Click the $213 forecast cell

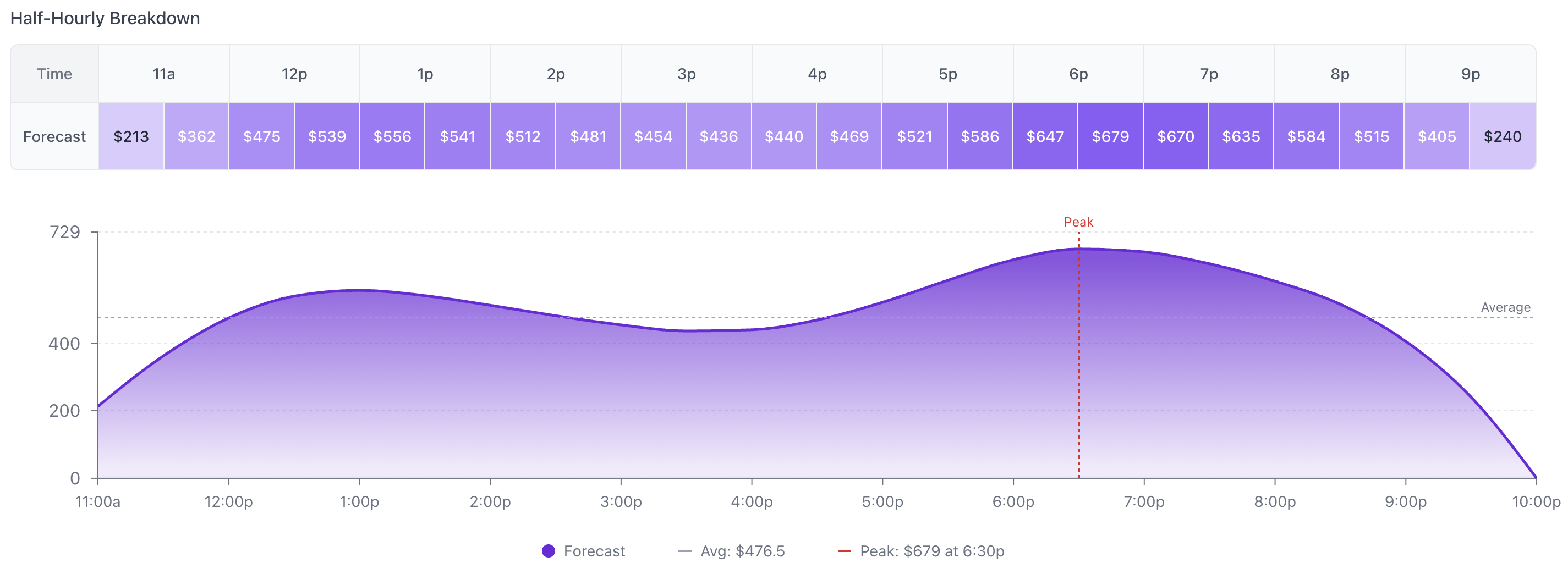pyautogui.click(x=131, y=136)
